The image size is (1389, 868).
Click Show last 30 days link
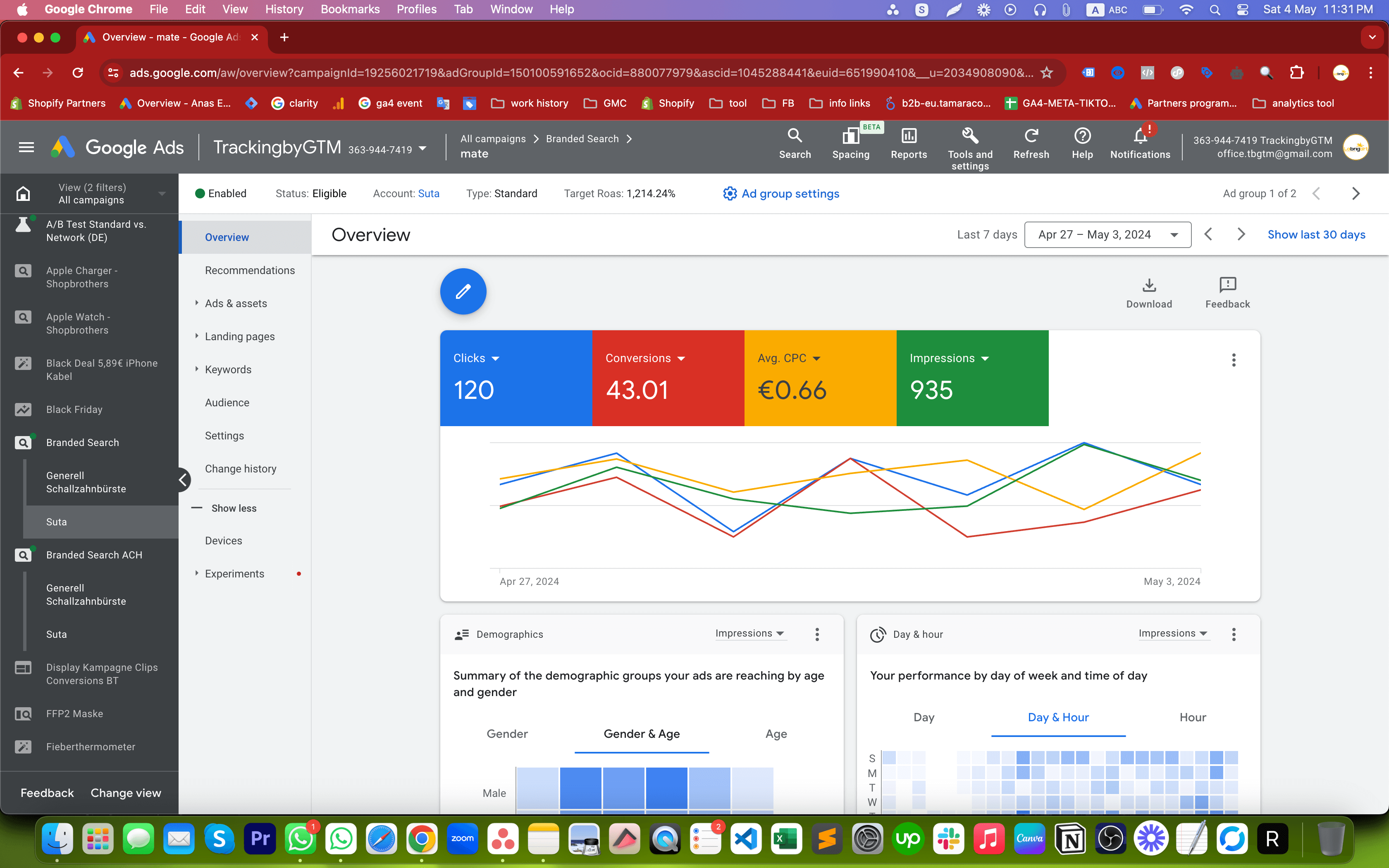(x=1317, y=234)
